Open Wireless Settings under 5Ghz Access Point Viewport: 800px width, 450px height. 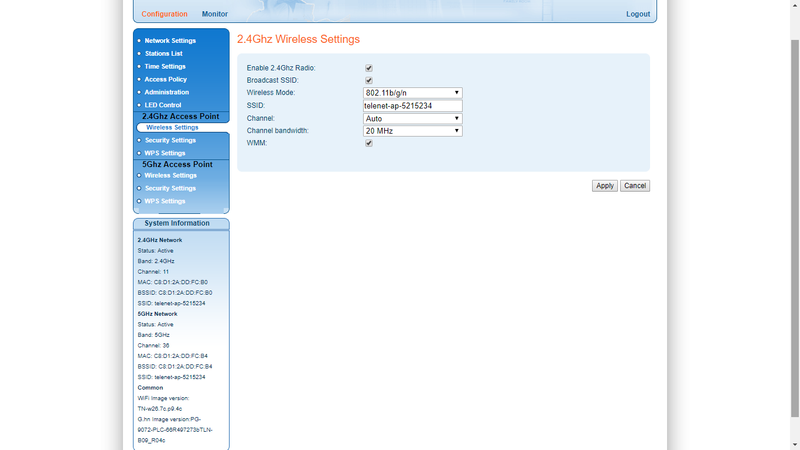[x=170, y=176]
